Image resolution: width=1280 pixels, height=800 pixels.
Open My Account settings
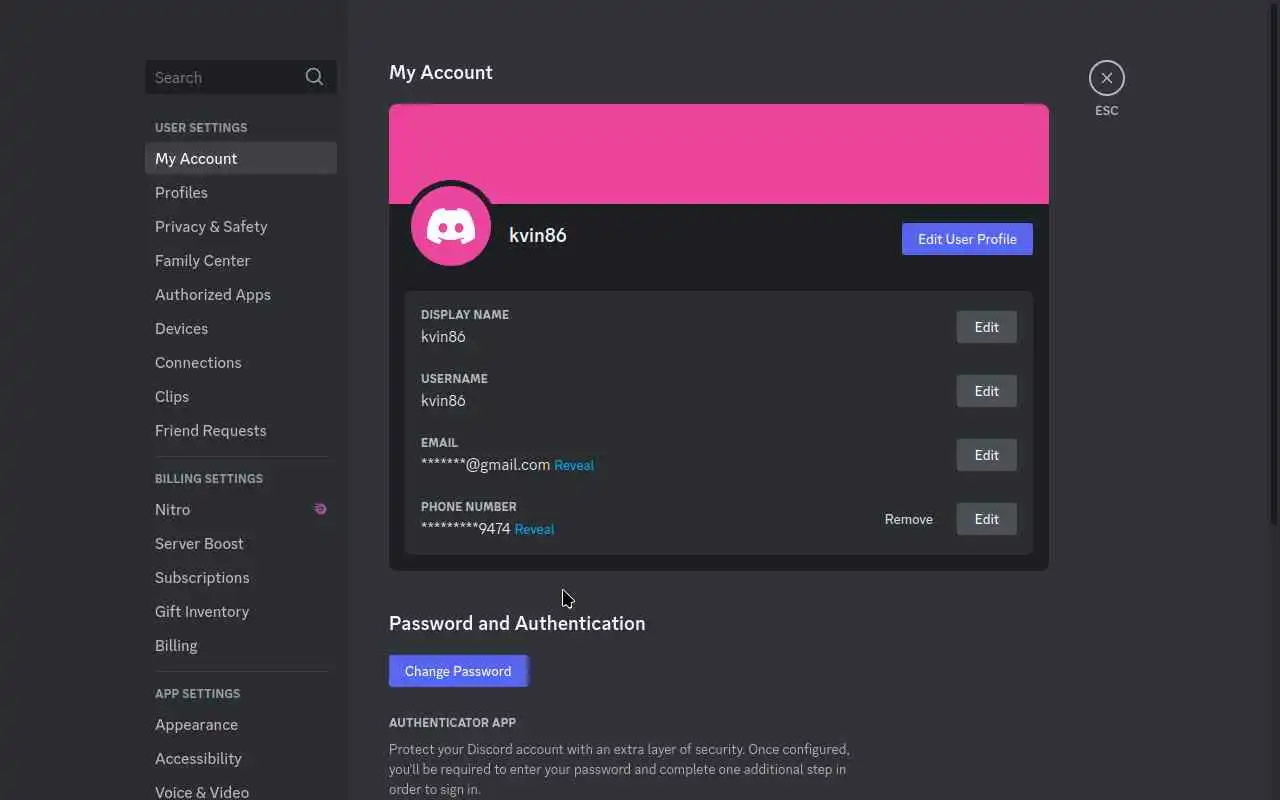tap(240, 158)
